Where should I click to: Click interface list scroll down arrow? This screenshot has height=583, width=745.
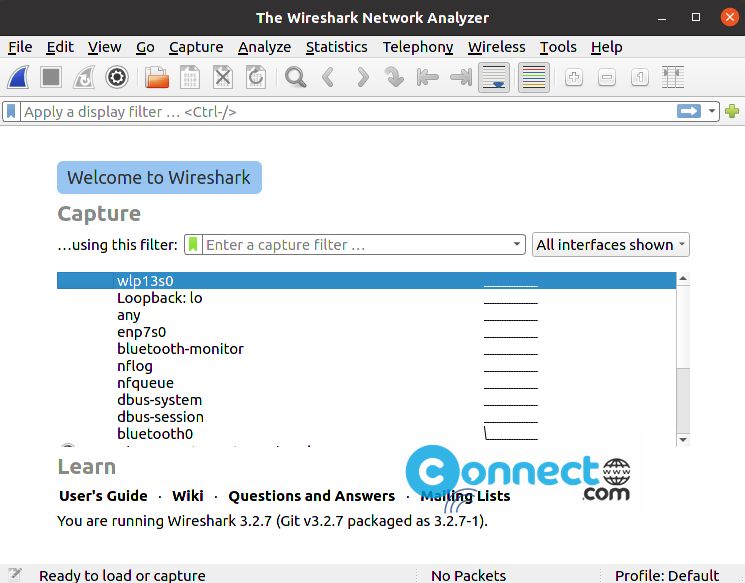683,440
